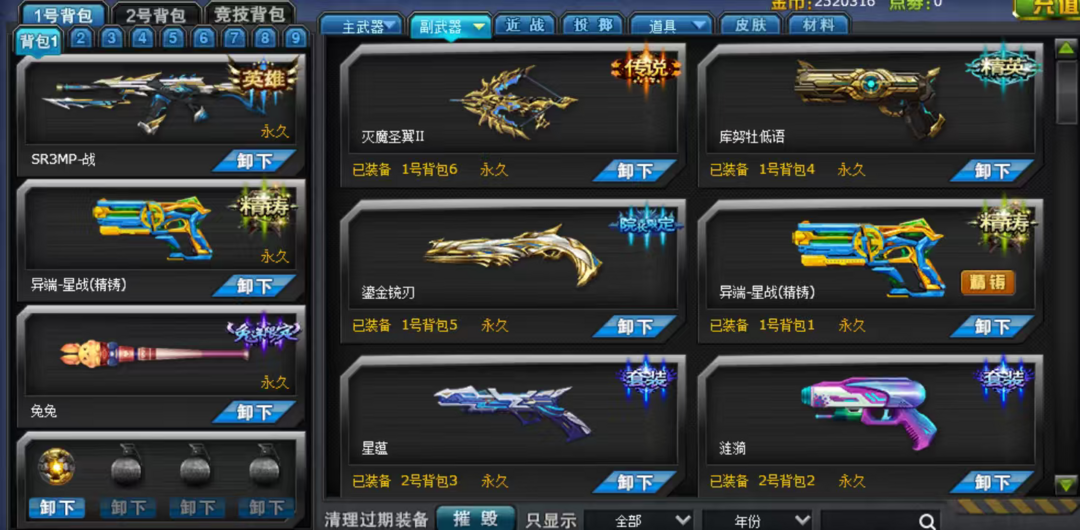
Task: Click the 鎏金铳刃 gold pistol image
Action: tap(513, 255)
